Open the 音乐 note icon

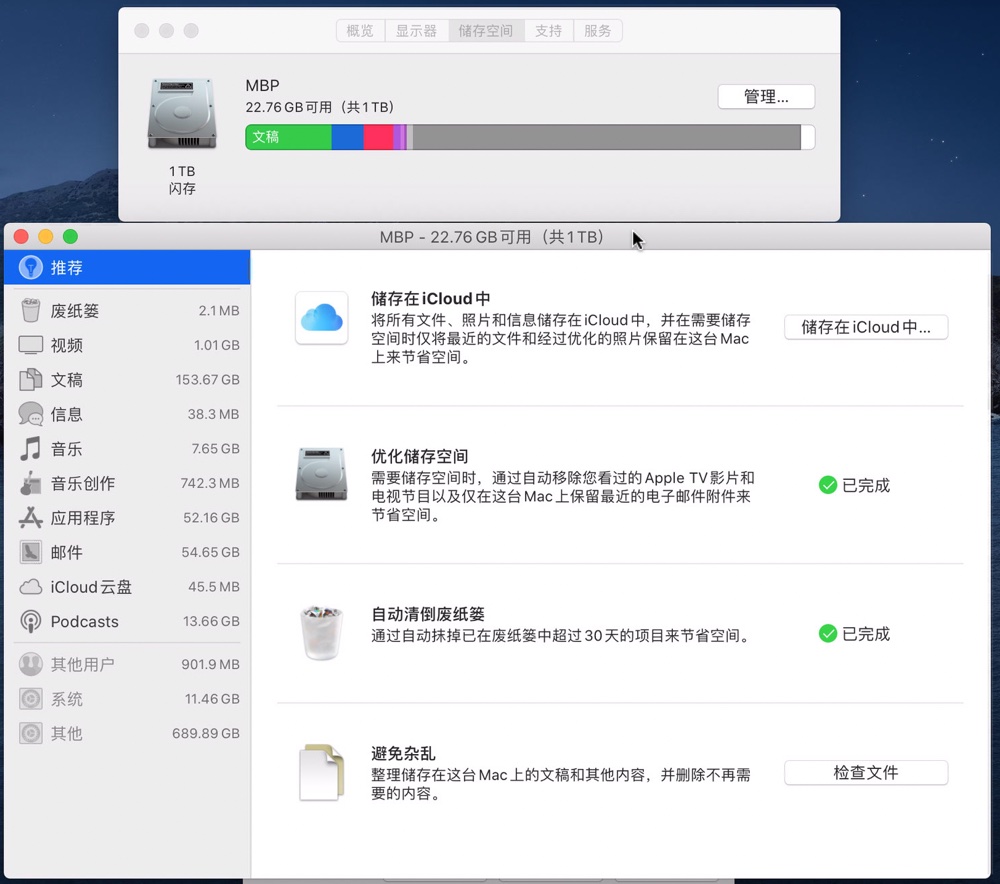tap(31, 449)
